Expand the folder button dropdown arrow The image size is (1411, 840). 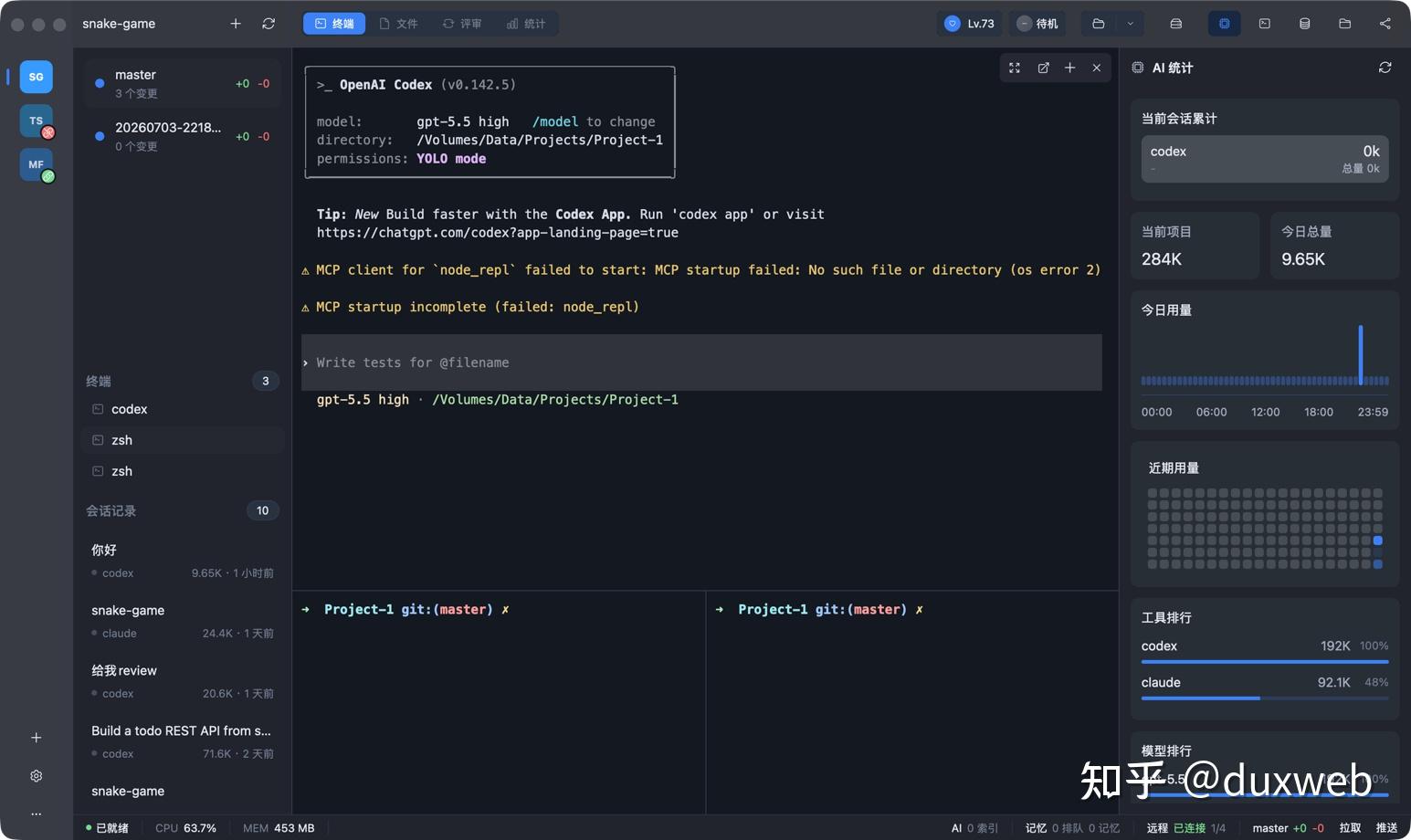1131,24
